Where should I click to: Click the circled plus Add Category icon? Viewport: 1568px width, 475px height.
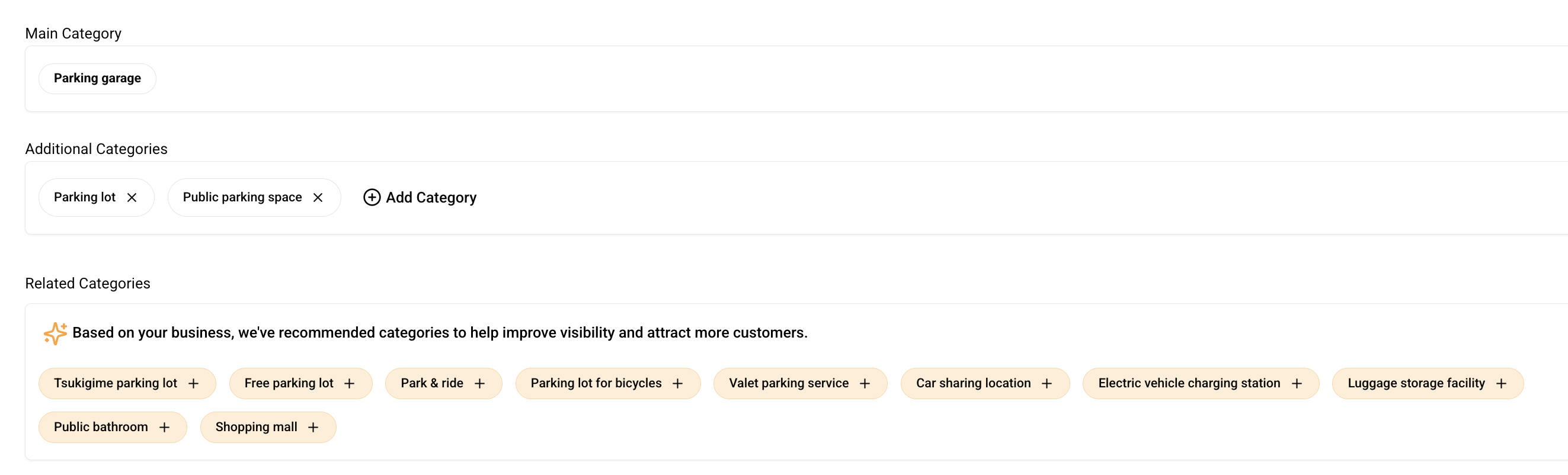coord(372,198)
